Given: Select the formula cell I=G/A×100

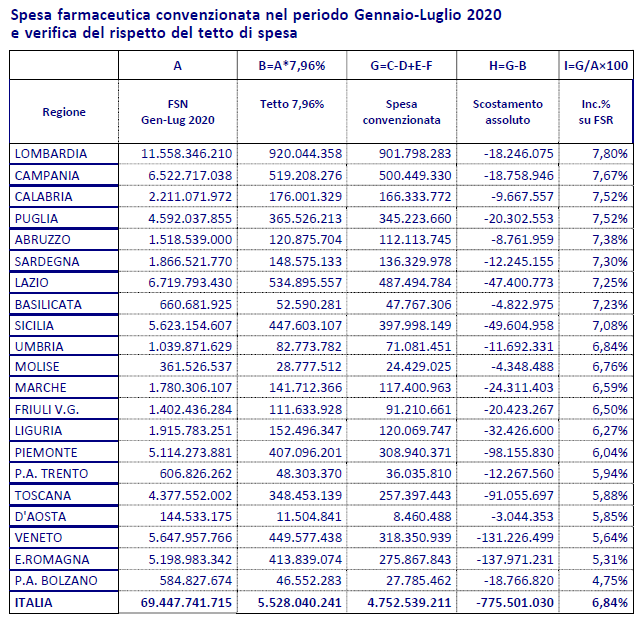Looking at the screenshot, I should click(x=596, y=65).
